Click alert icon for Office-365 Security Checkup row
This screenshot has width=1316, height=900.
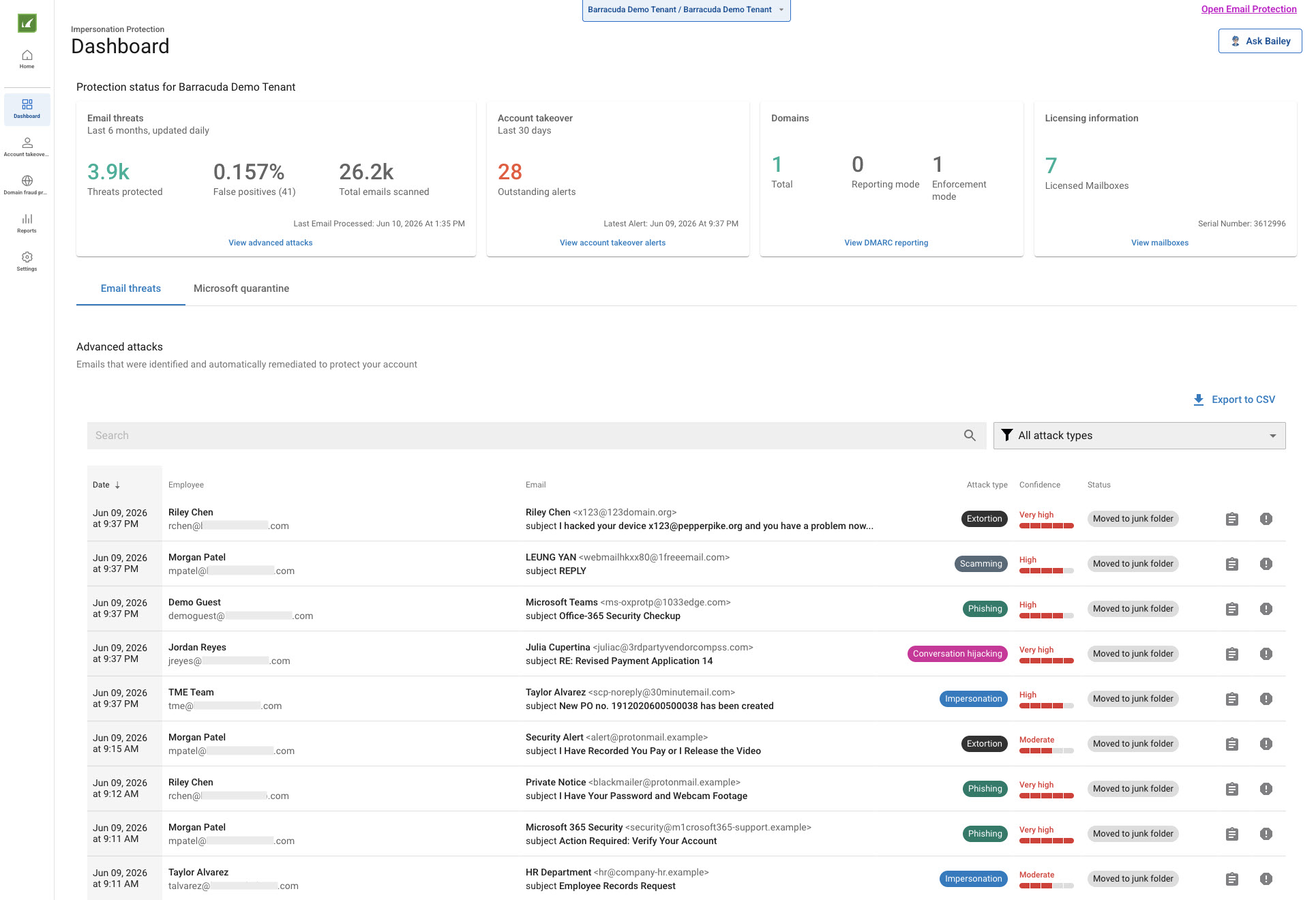click(x=1266, y=609)
